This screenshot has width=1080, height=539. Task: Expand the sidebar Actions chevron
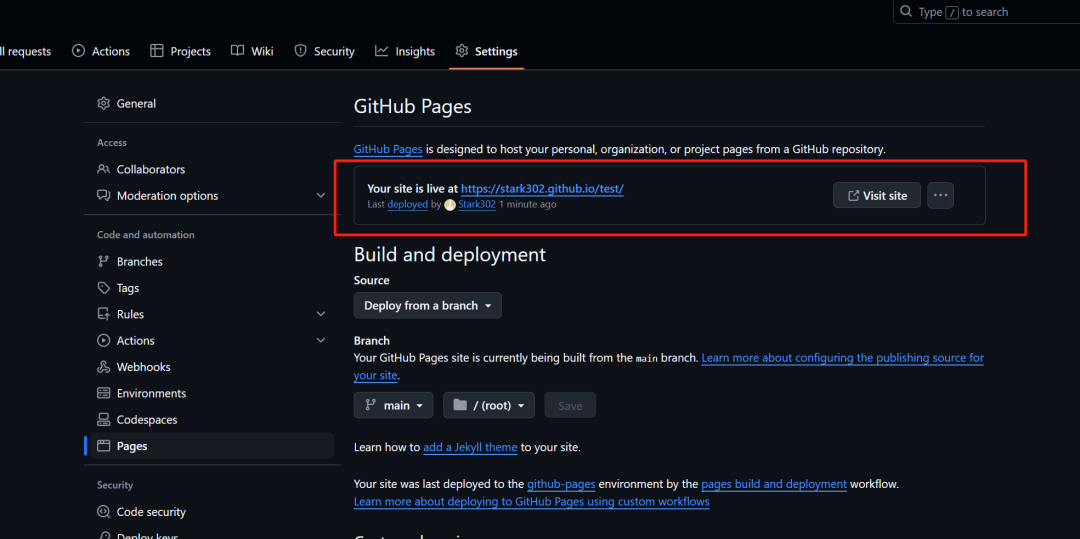coord(320,341)
